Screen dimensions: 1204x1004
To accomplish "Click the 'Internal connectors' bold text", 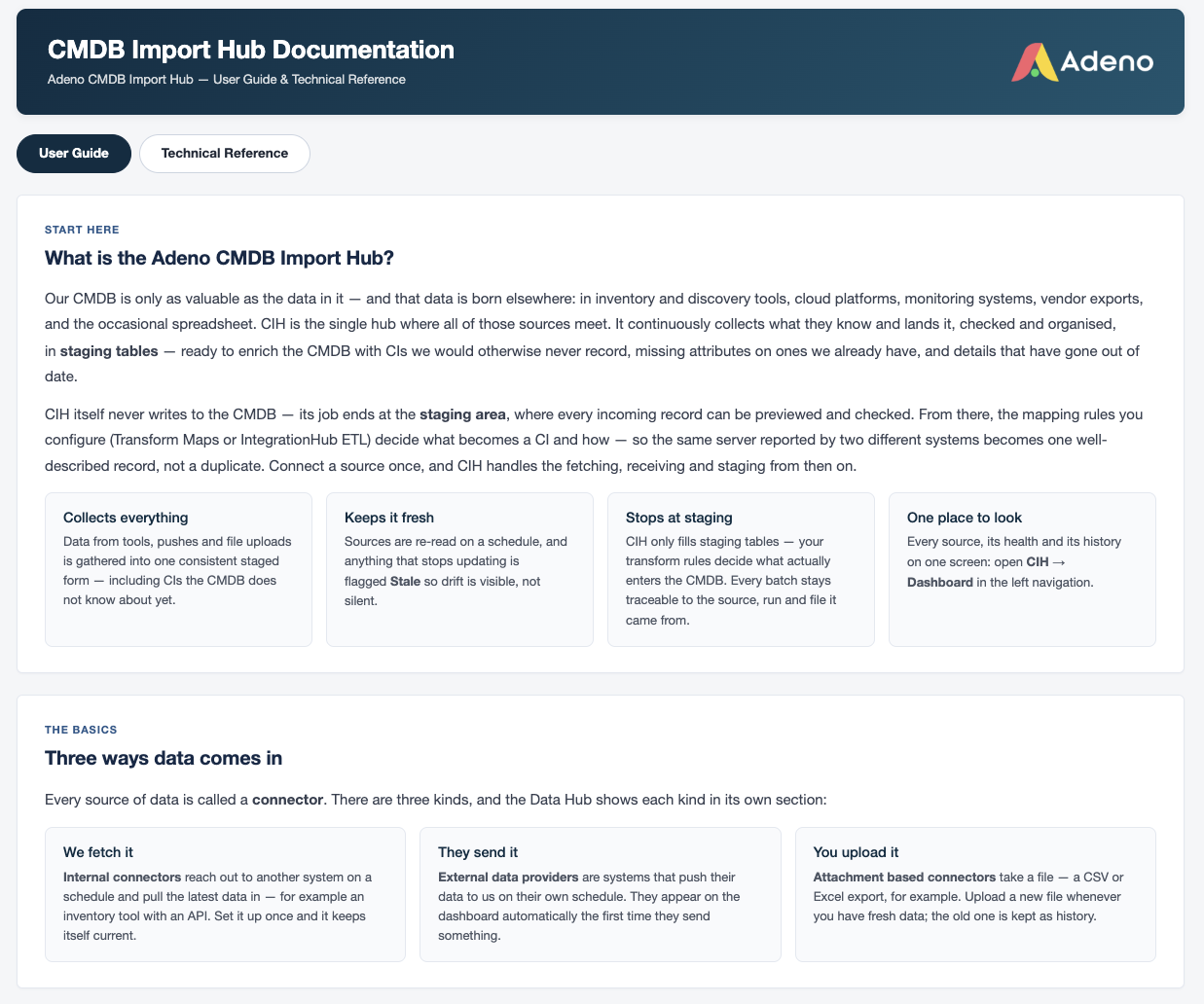I will pos(122,878).
